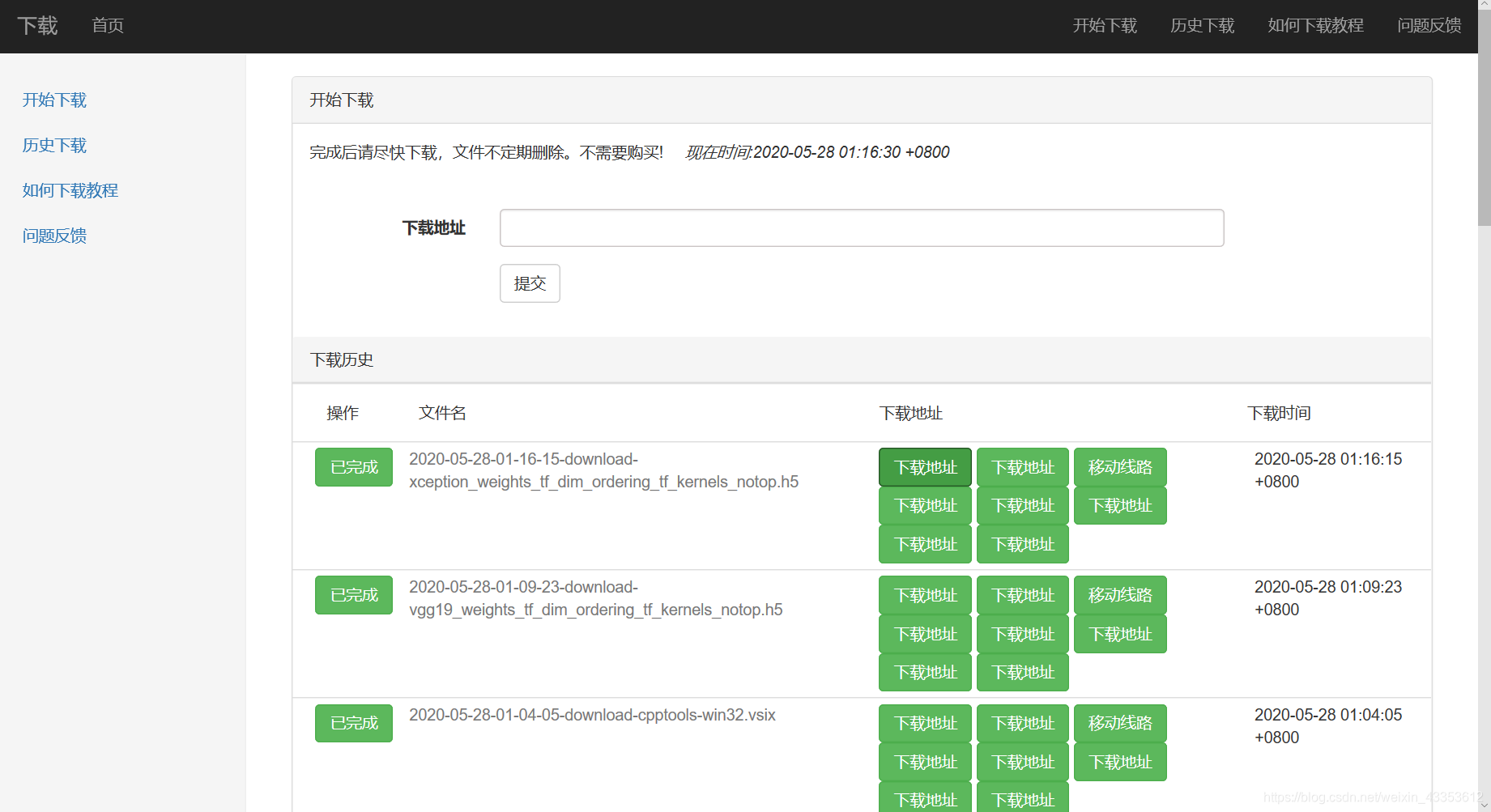Click first 下载地址 button for cpptools file

(x=925, y=723)
